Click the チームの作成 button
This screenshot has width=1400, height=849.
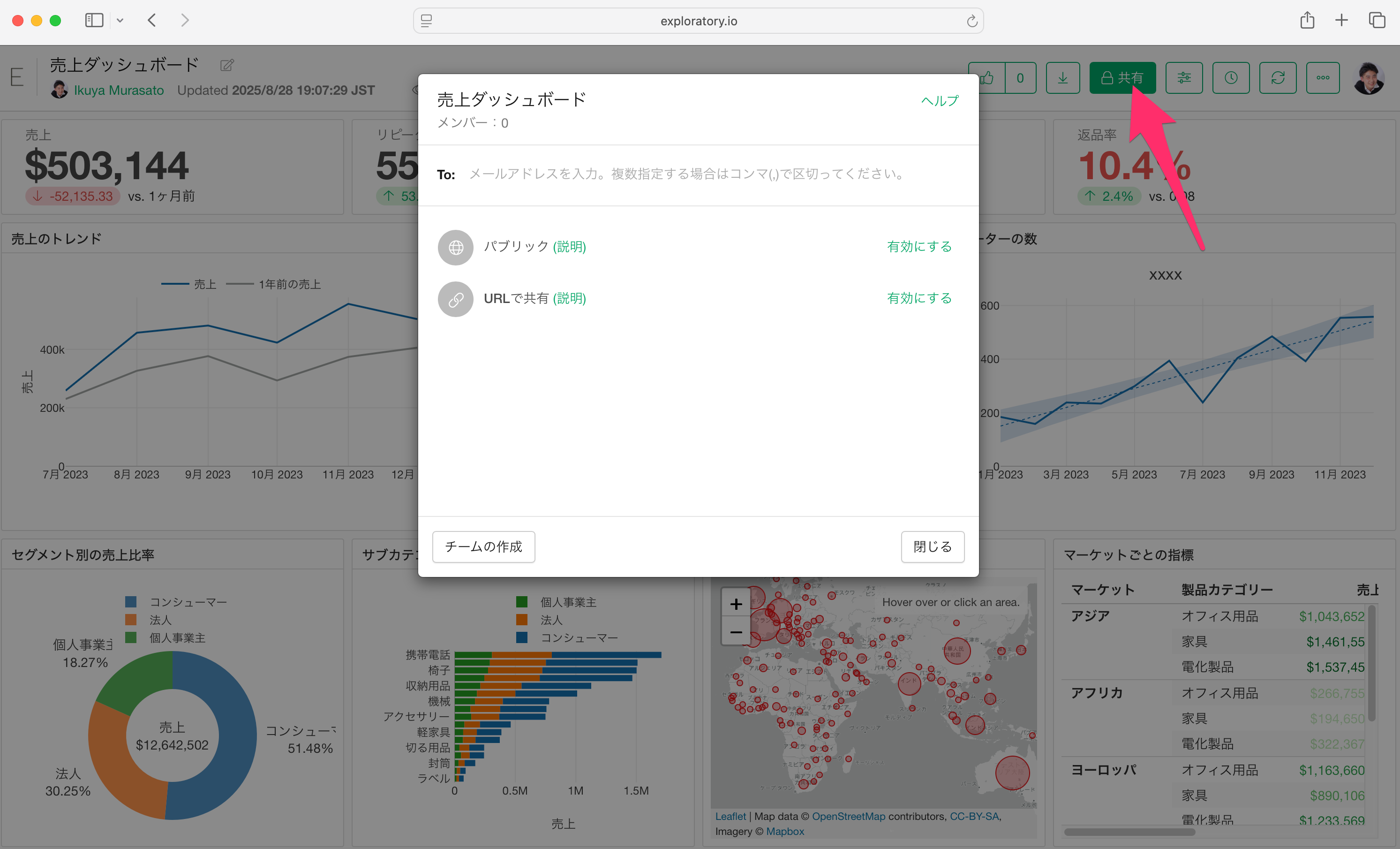[483, 546]
